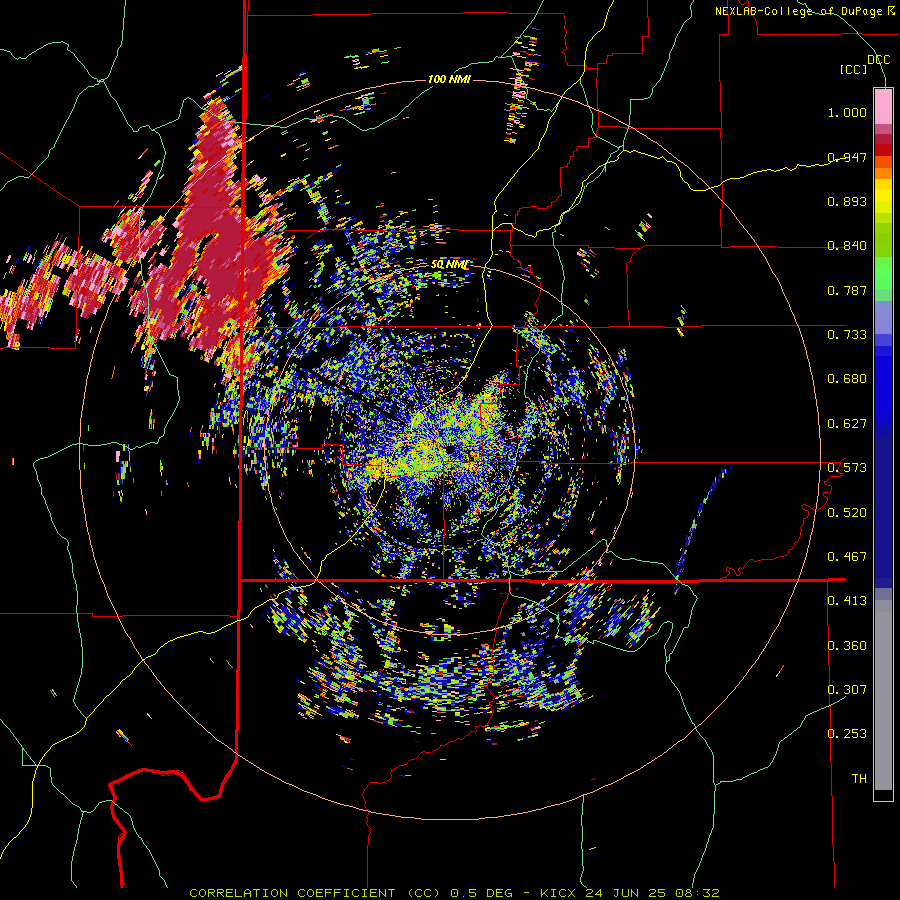This screenshot has width=900, height=900.
Task: Click the 0.253 legend value
Action: coord(847,734)
